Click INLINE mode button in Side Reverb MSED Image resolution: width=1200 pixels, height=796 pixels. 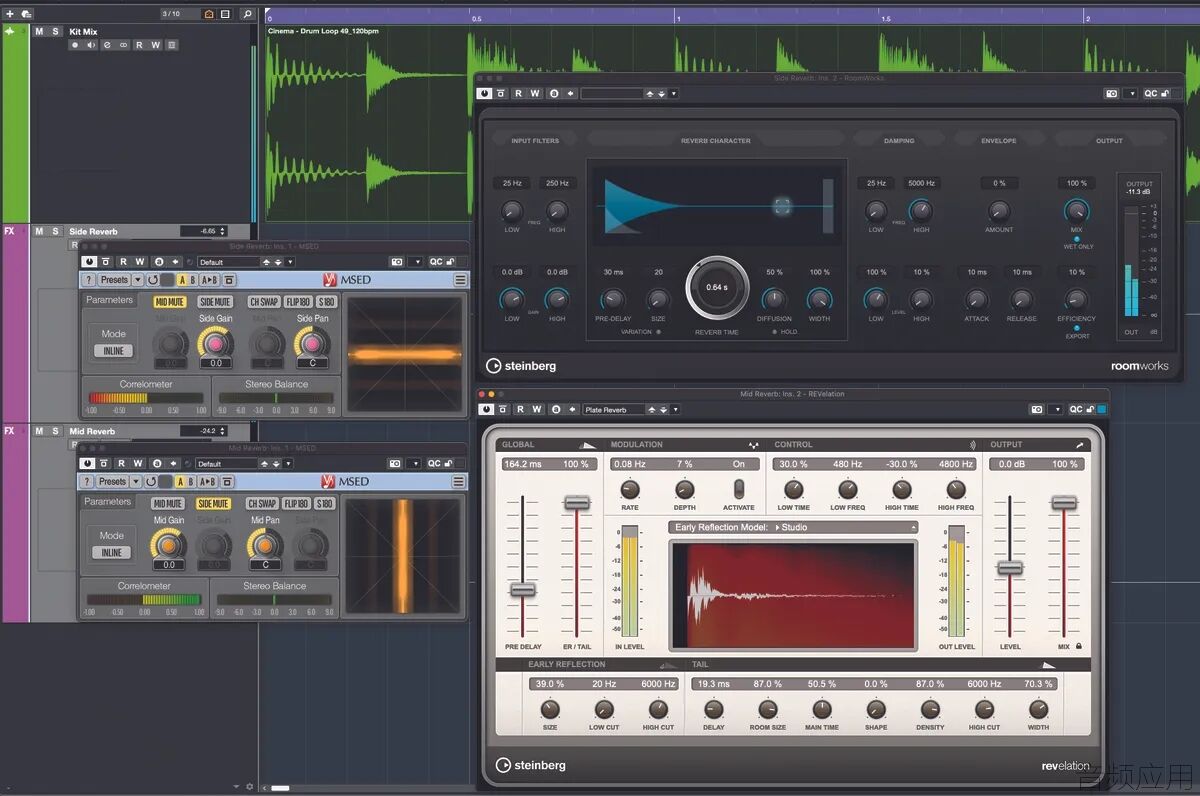click(x=114, y=351)
